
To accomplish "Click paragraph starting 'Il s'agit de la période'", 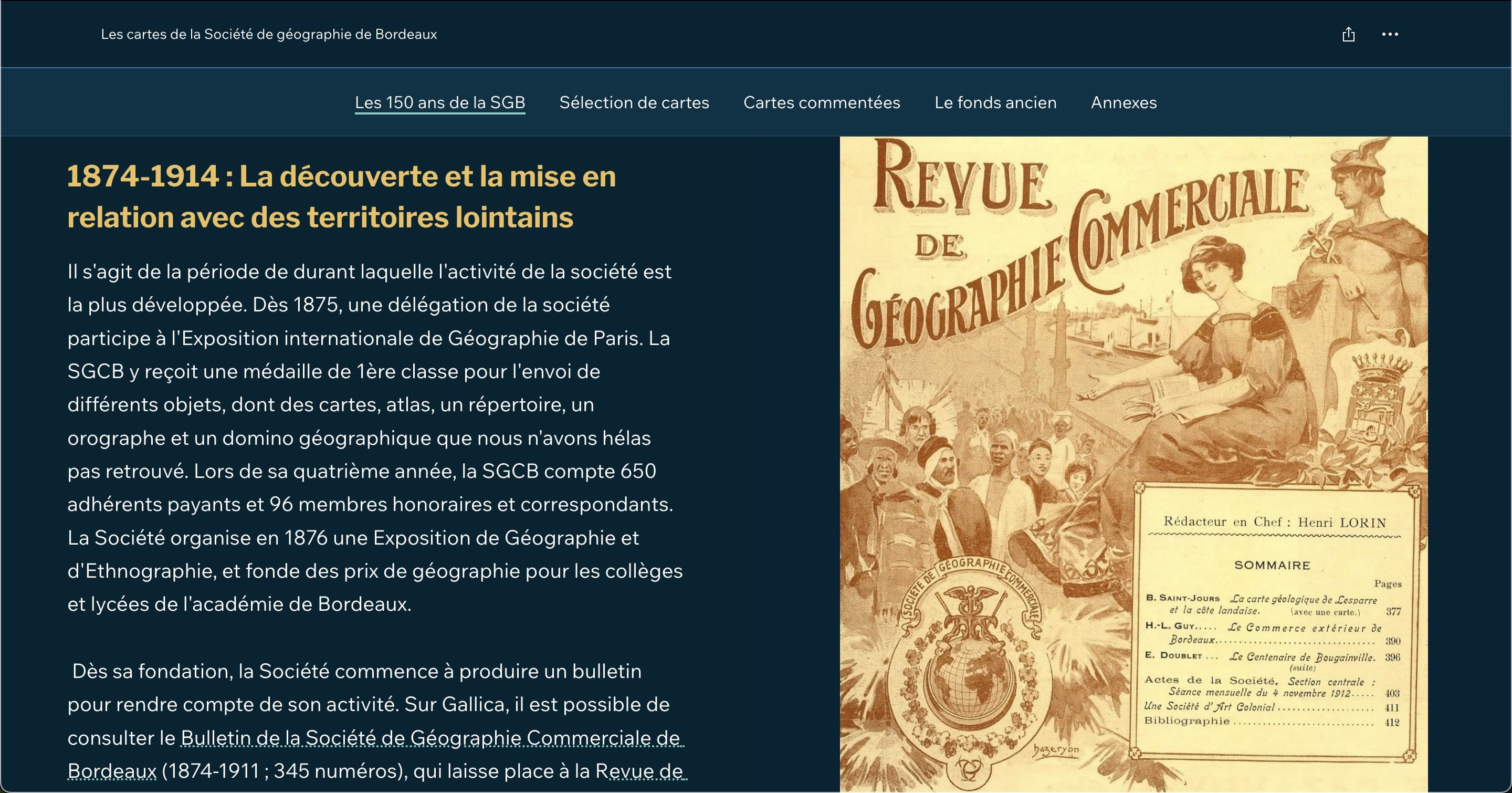I will point(374,437).
